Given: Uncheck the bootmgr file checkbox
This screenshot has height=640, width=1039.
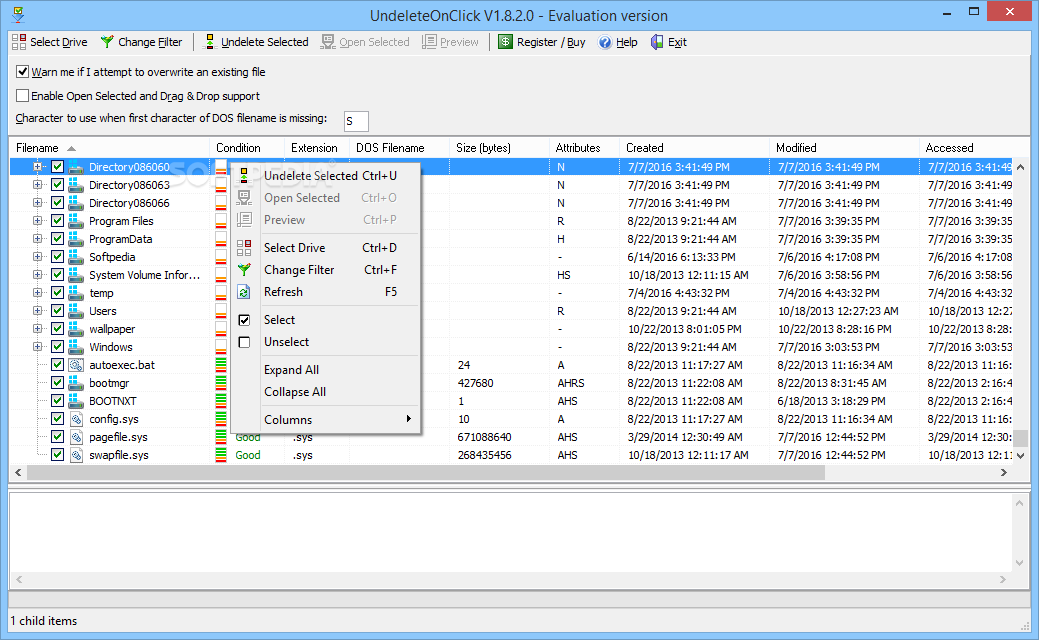Looking at the screenshot, I should [57, 383].
